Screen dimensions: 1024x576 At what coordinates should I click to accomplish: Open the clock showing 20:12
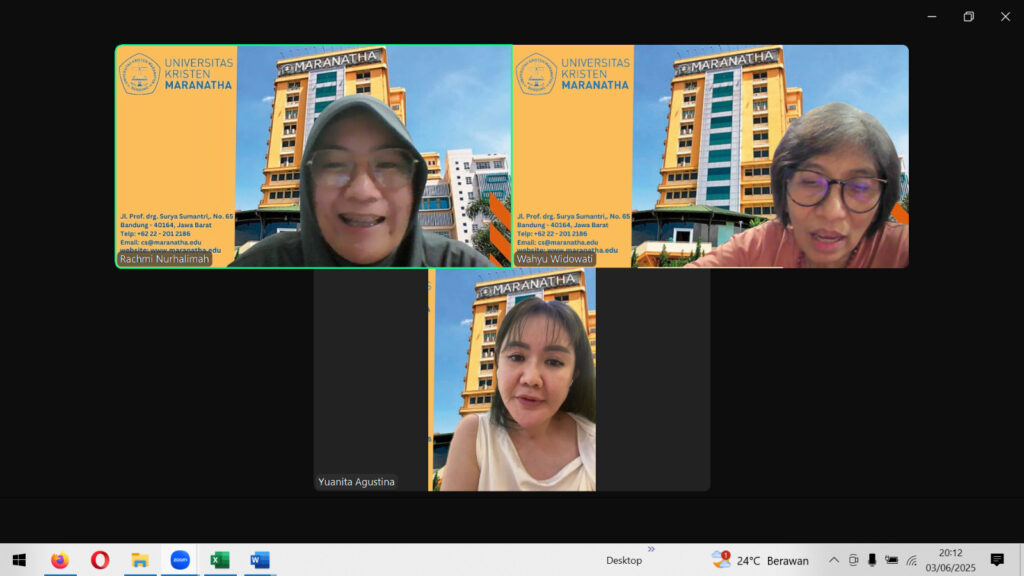click(x=950, y=560)
